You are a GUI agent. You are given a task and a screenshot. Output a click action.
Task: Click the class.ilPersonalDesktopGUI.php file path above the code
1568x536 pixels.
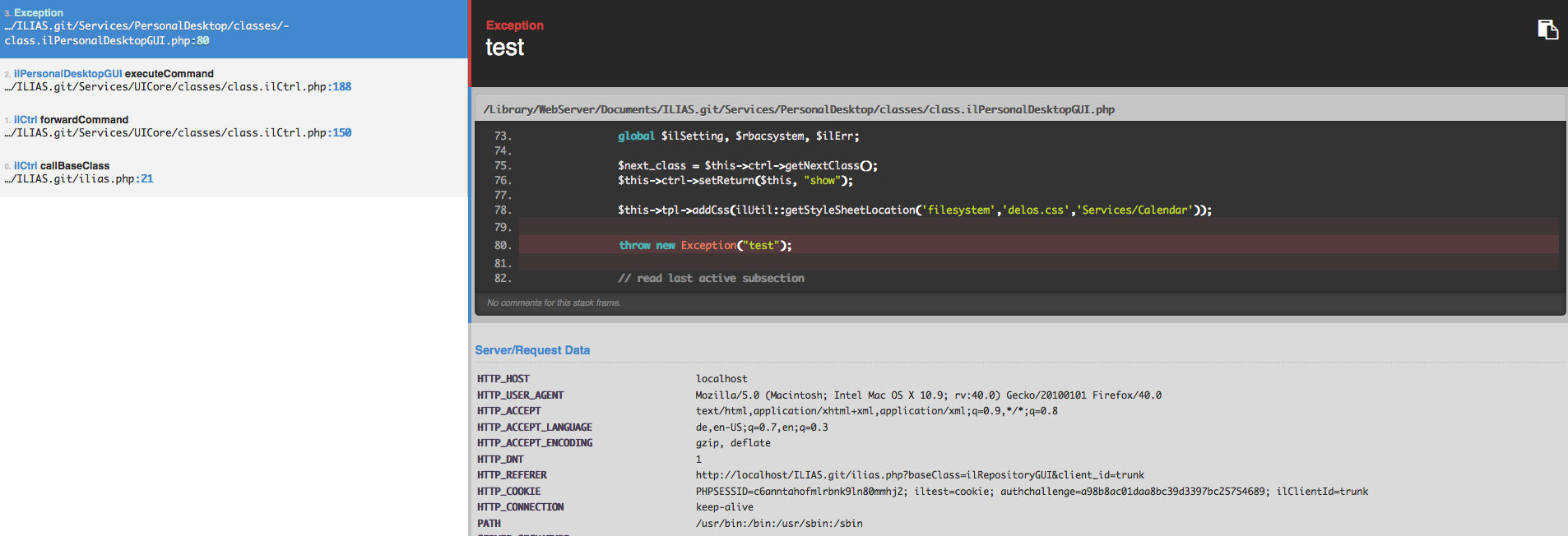click(799, 109)
